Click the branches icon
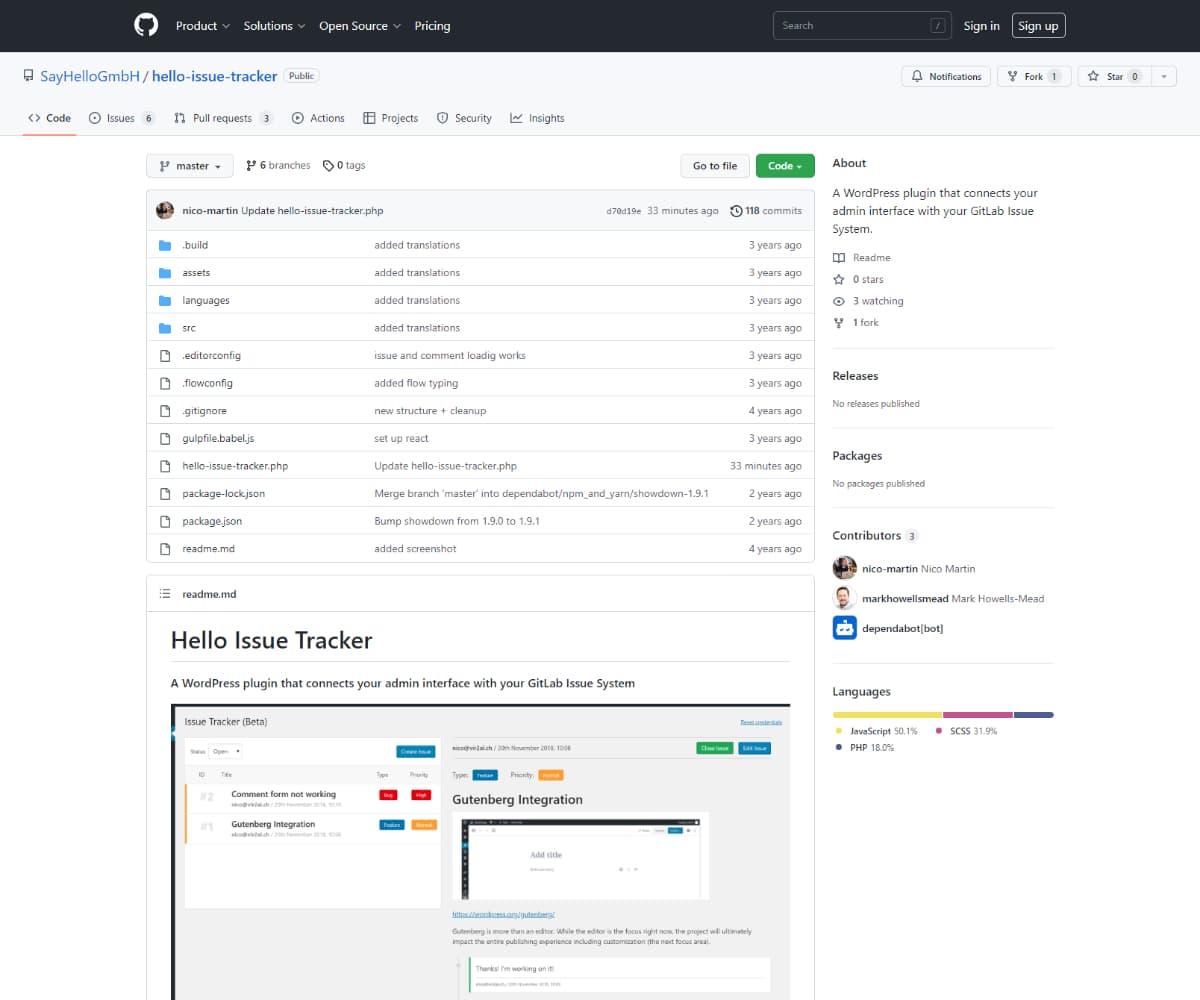Screen dimensions: 1200x1000 coord(251,166)
